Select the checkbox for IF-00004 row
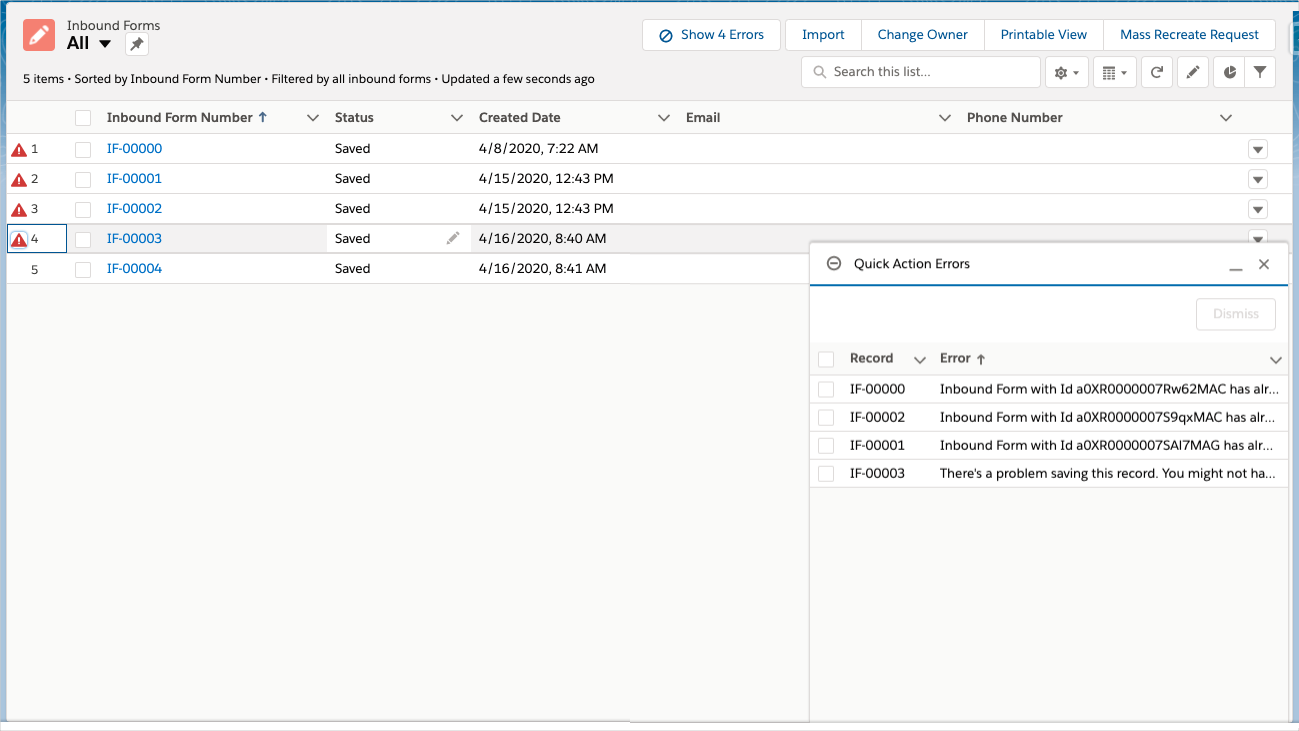 coord(83,269)
